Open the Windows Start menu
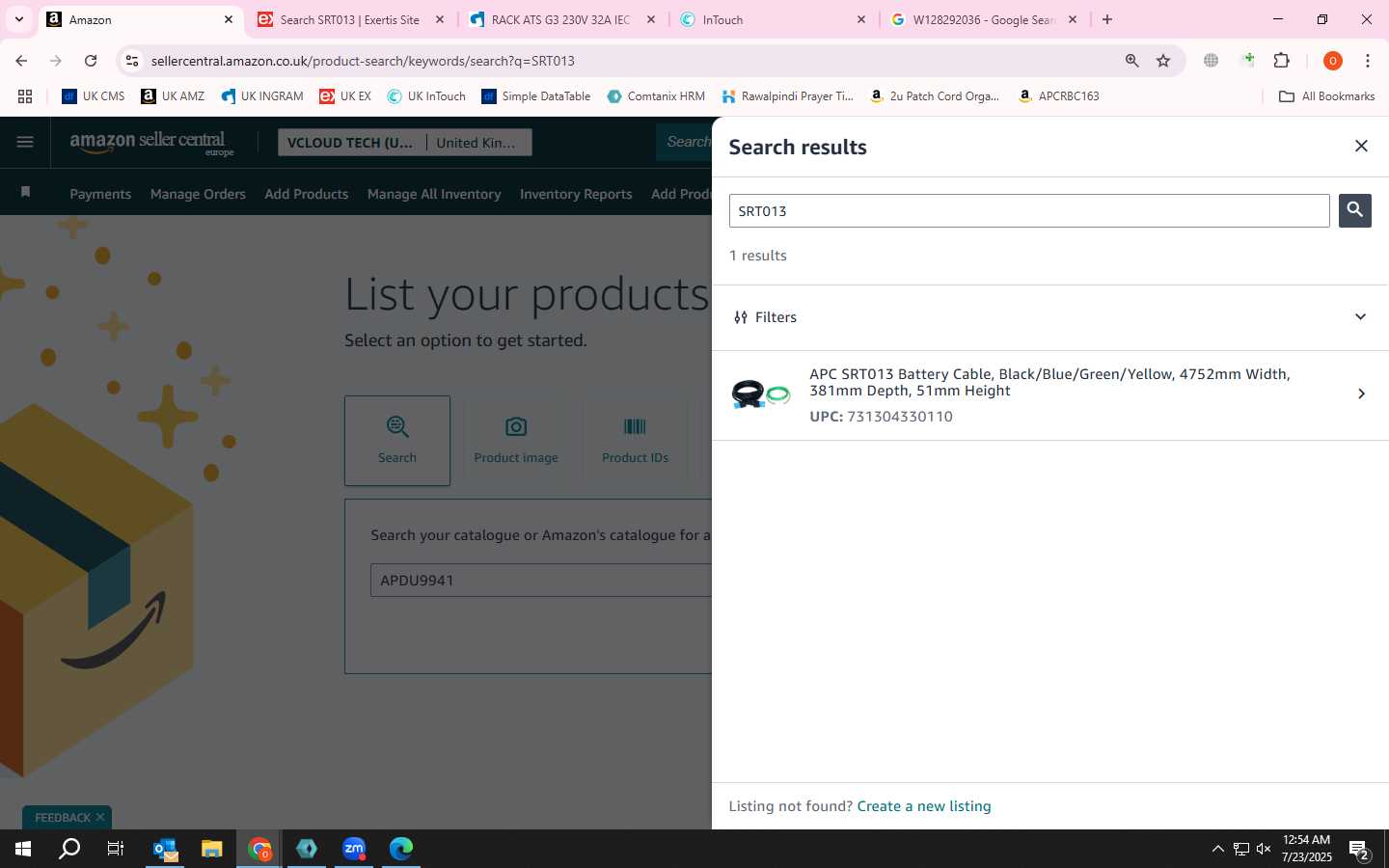Screen dimensions: 1389x868 [23, 849]
